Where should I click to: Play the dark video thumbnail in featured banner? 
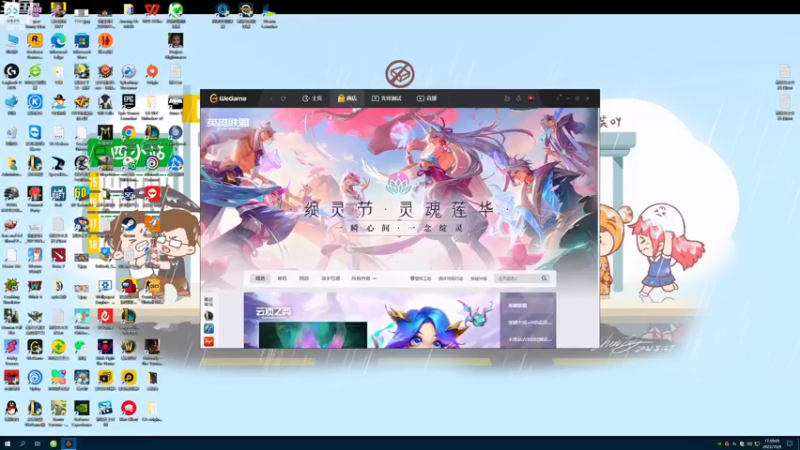point(313,335)
